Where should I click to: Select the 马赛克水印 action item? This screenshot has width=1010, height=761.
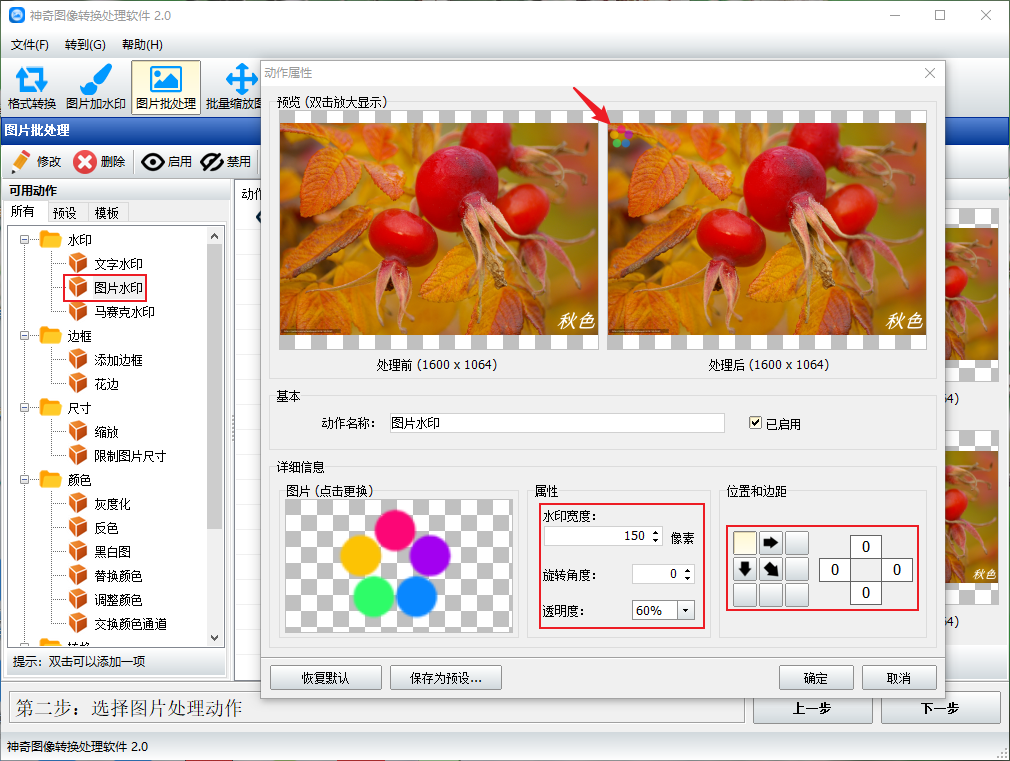pyautogui.click(x=124, y=312)
